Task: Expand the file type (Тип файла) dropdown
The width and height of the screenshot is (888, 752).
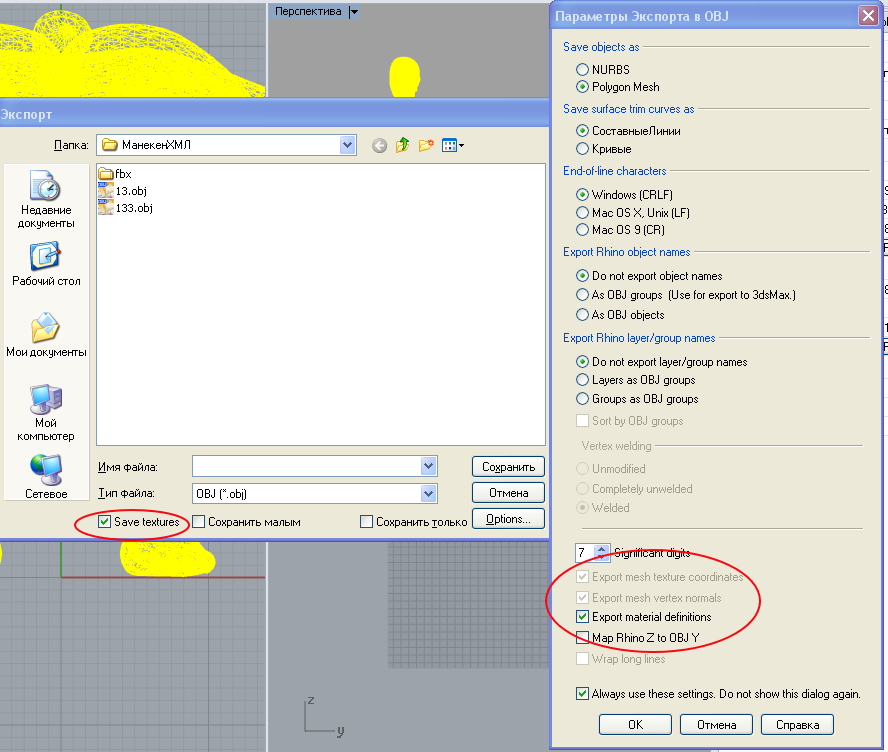Action: (x=429, y=493)
